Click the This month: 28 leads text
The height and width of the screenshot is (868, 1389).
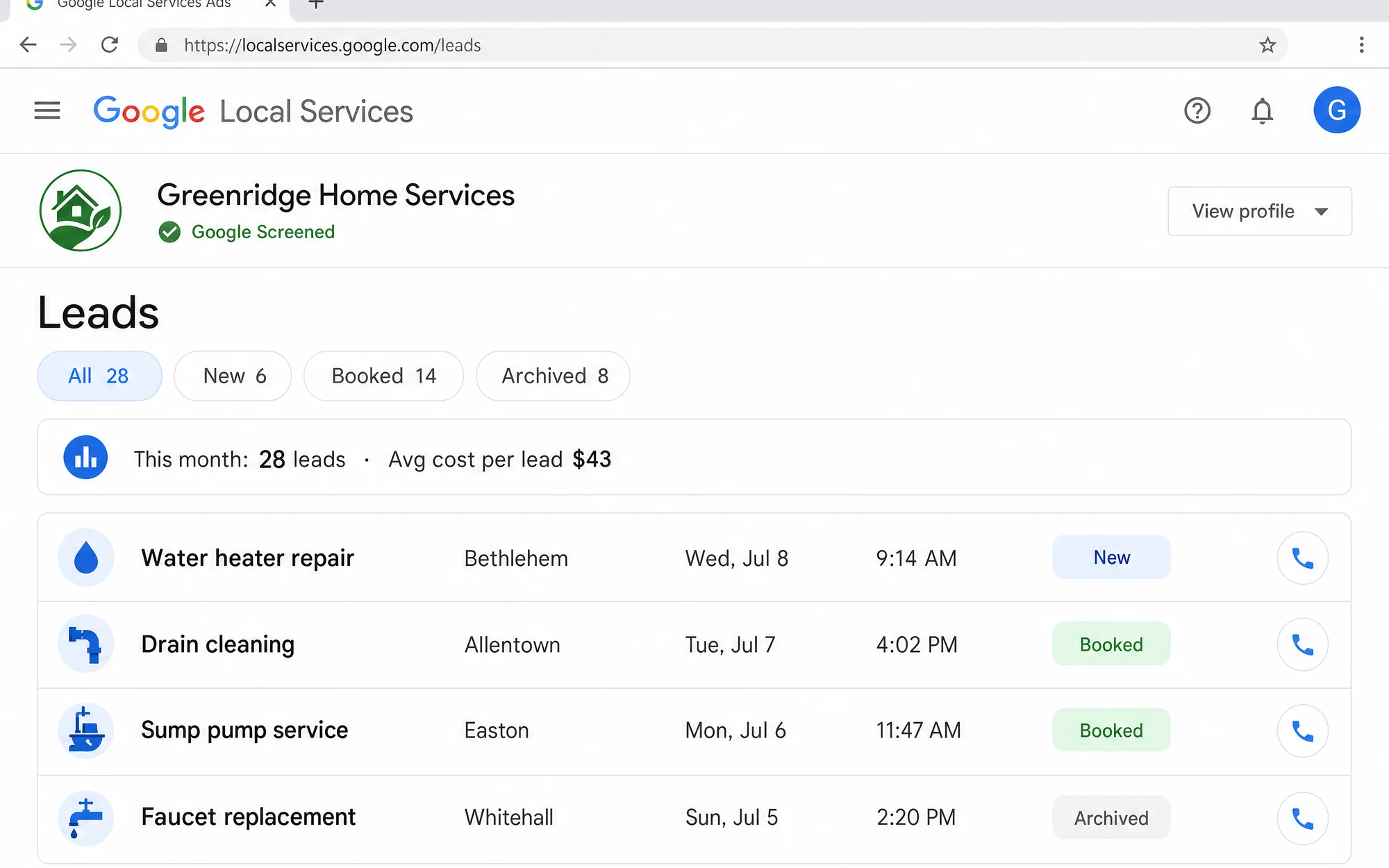[240, 459]
